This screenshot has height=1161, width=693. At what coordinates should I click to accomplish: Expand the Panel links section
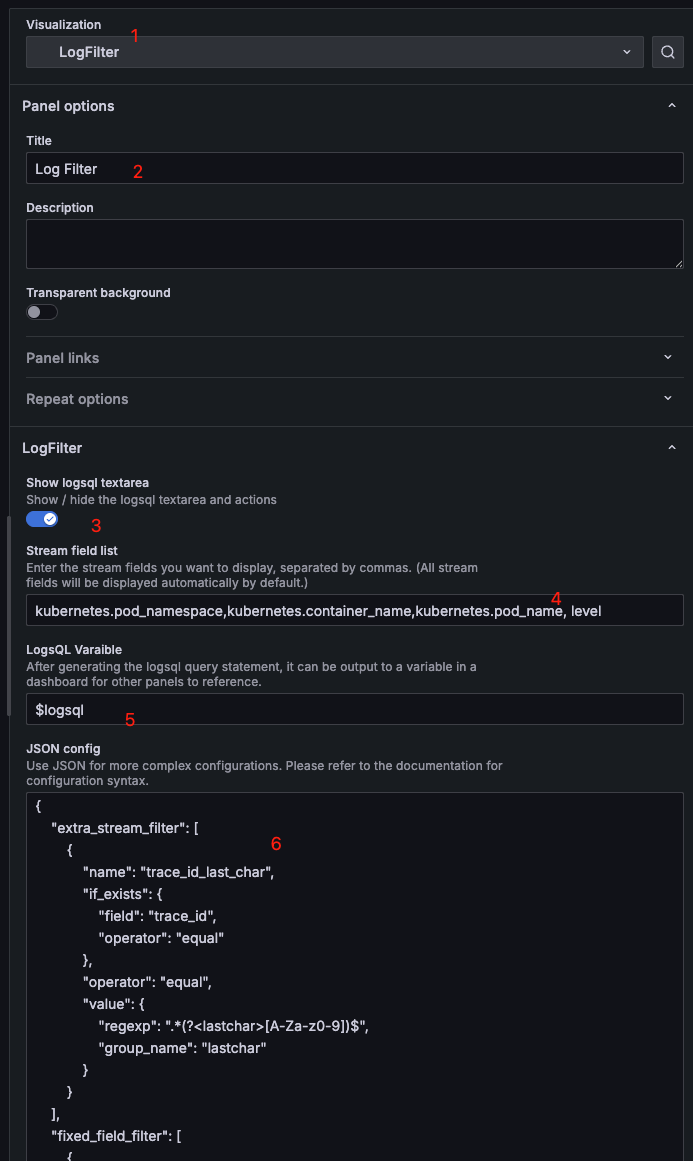[x=63, y=358]
